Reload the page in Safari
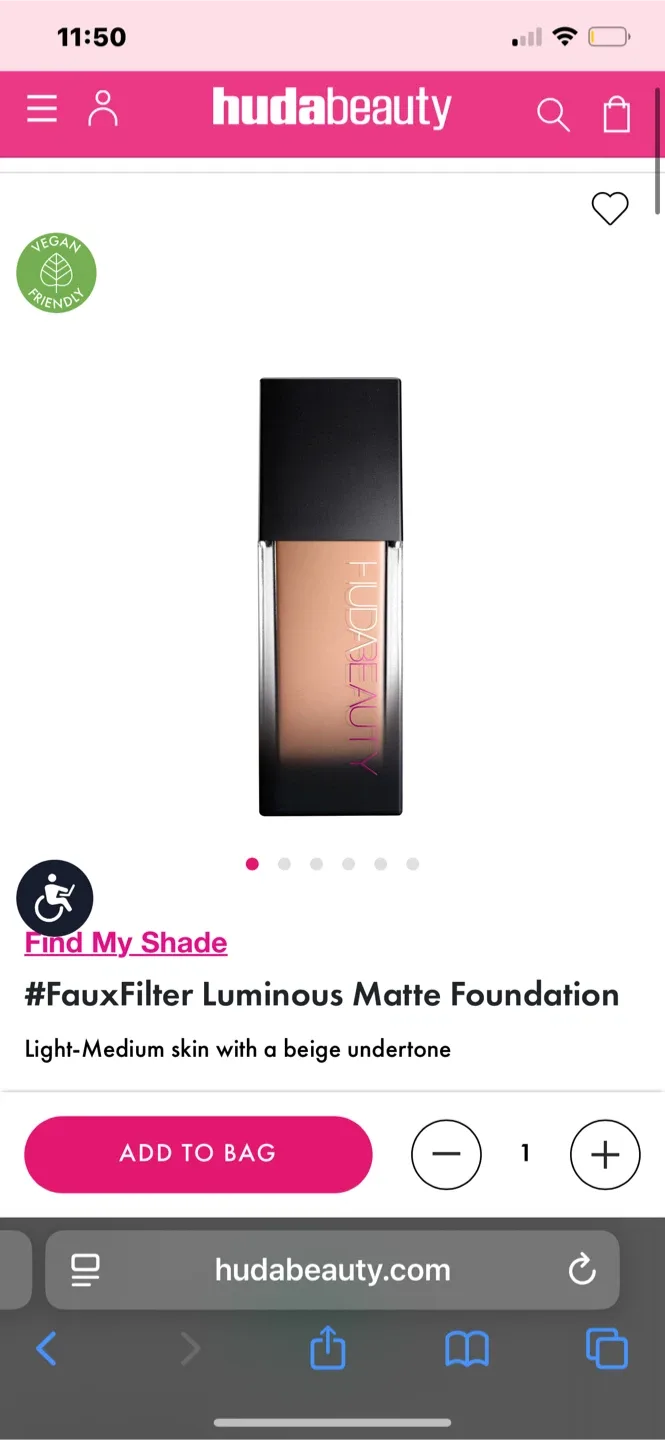 [582, 1270]
